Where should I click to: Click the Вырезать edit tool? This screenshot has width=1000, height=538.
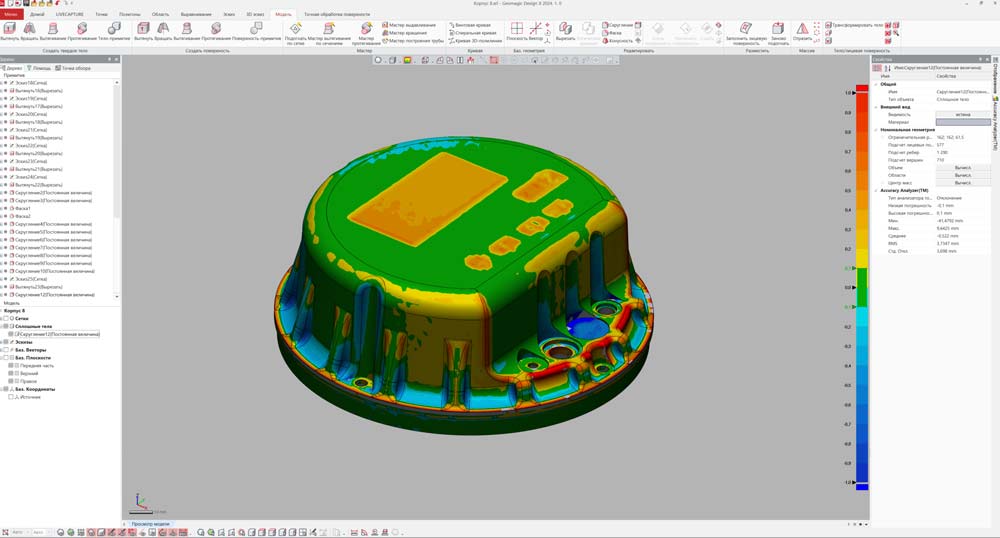(565, 31)
